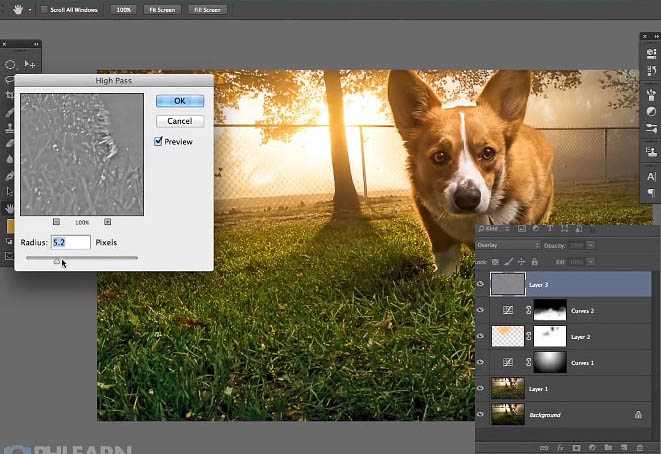Click Cancel in High Pass dialog

click(179, 121)
